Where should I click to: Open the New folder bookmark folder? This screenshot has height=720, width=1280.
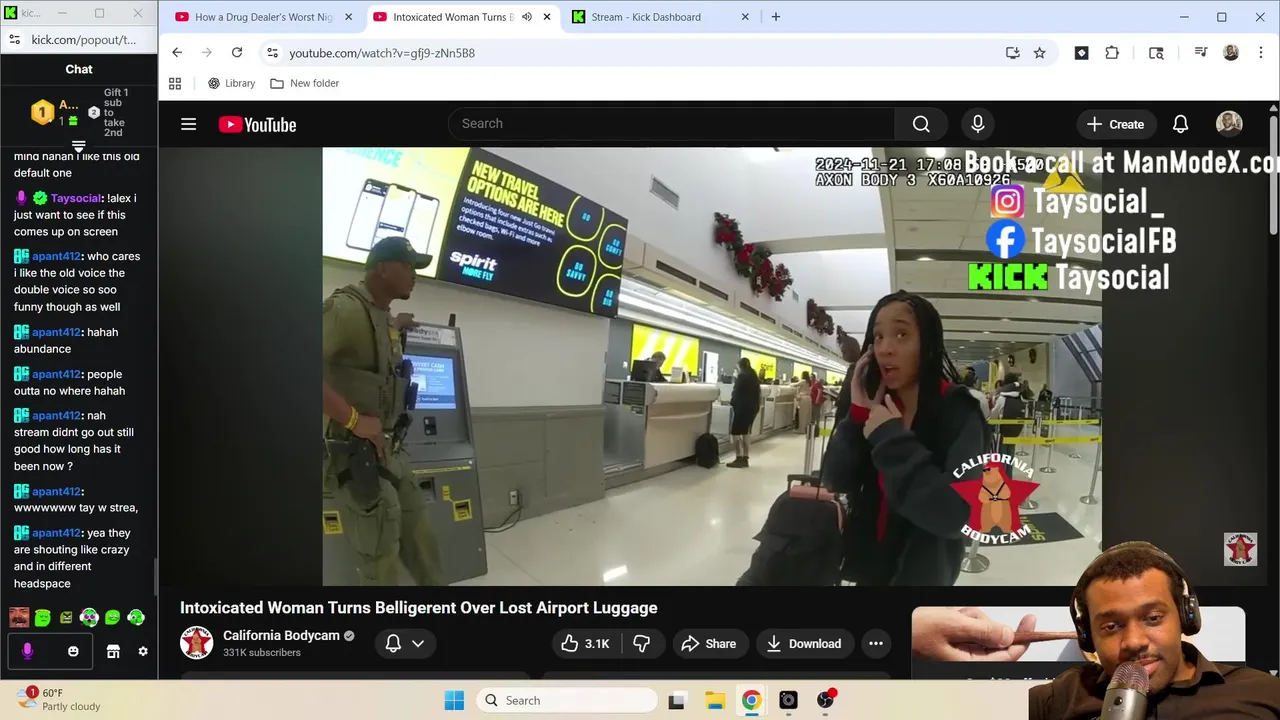pos(305,83)
